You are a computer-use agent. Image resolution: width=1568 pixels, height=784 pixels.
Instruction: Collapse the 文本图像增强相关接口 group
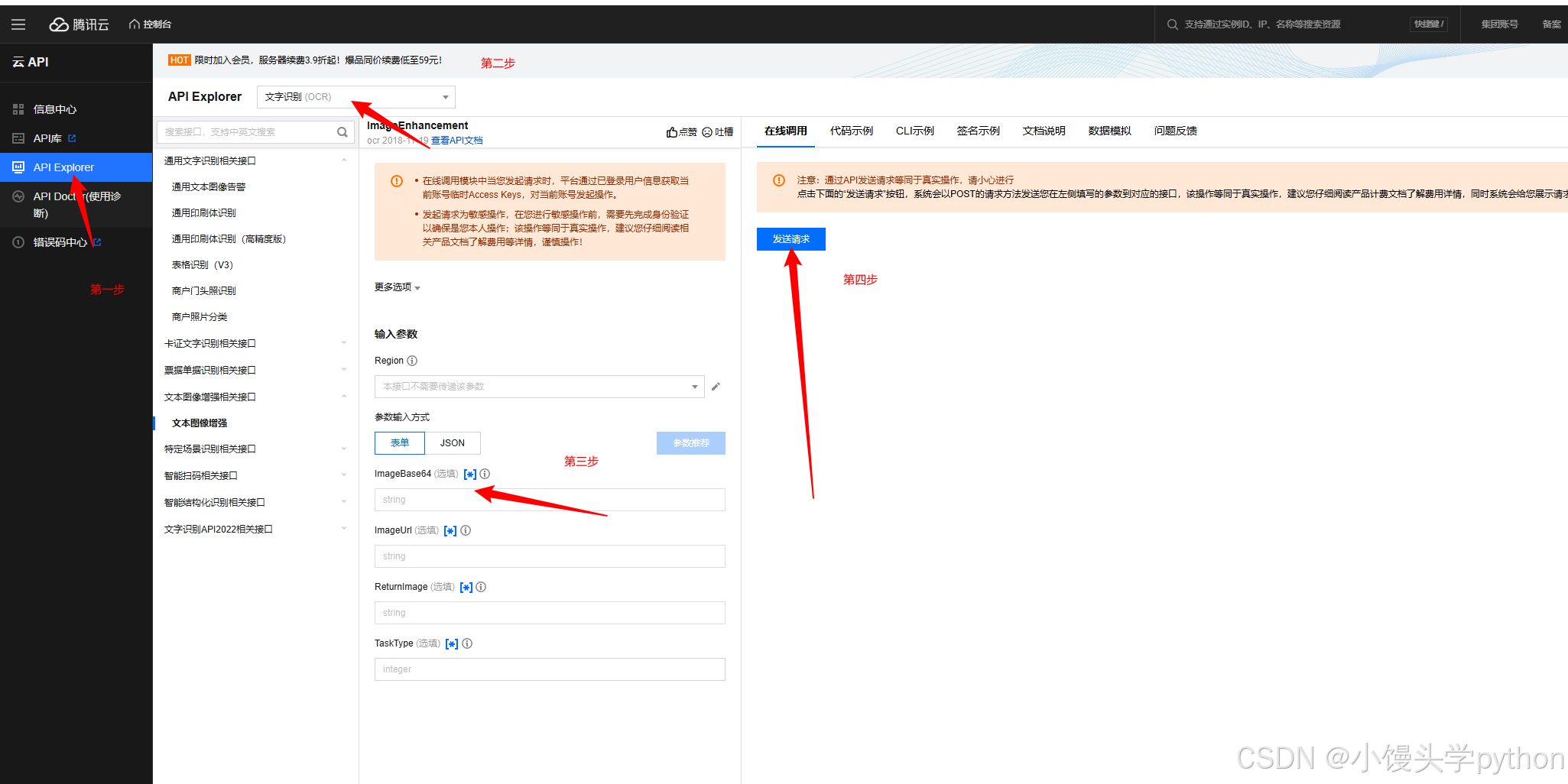point(255,397)
